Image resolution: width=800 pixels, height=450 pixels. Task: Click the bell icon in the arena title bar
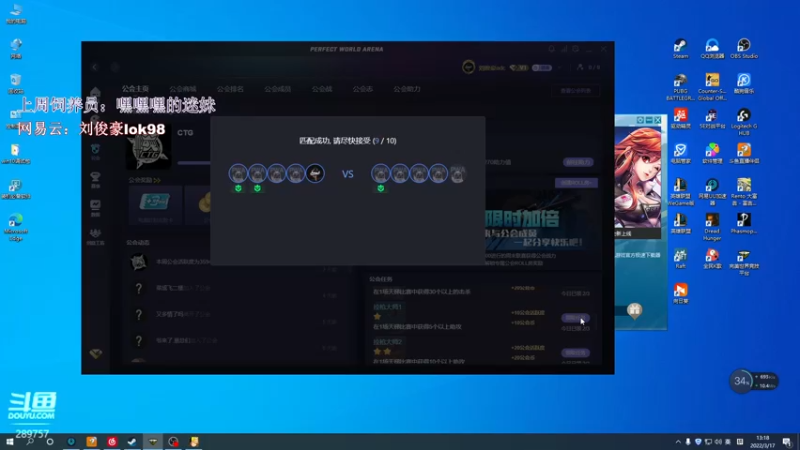pyautogui.click(x=552, y=49)
